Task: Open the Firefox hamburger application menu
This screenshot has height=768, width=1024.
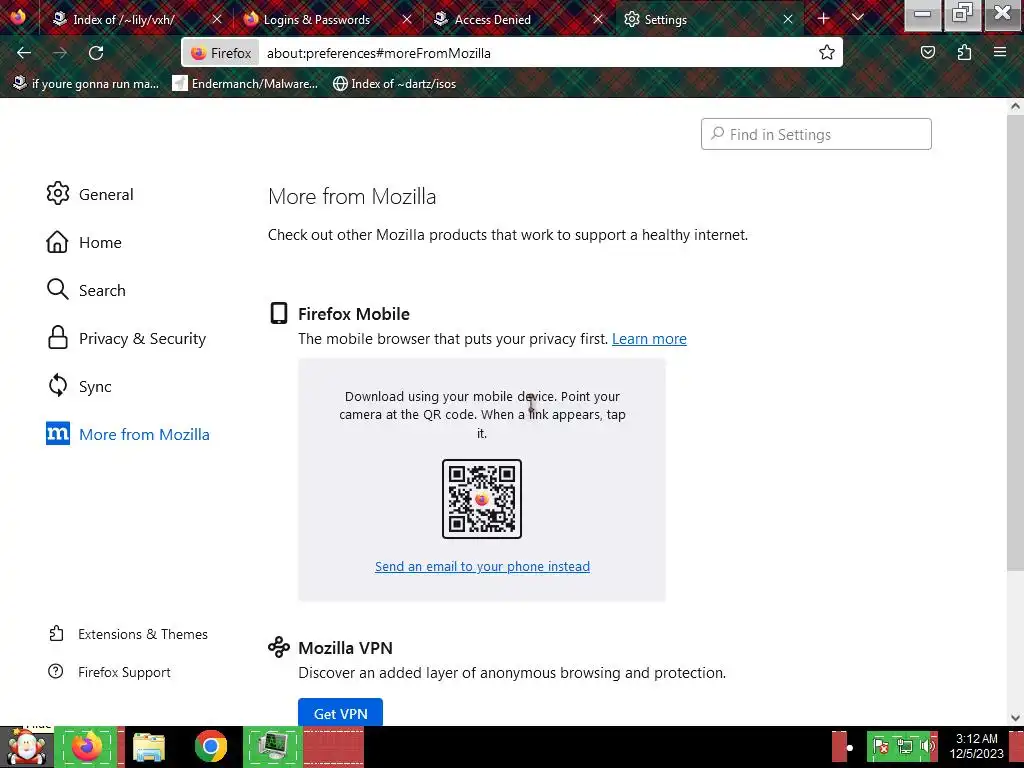Action: tap(1000, 53)
